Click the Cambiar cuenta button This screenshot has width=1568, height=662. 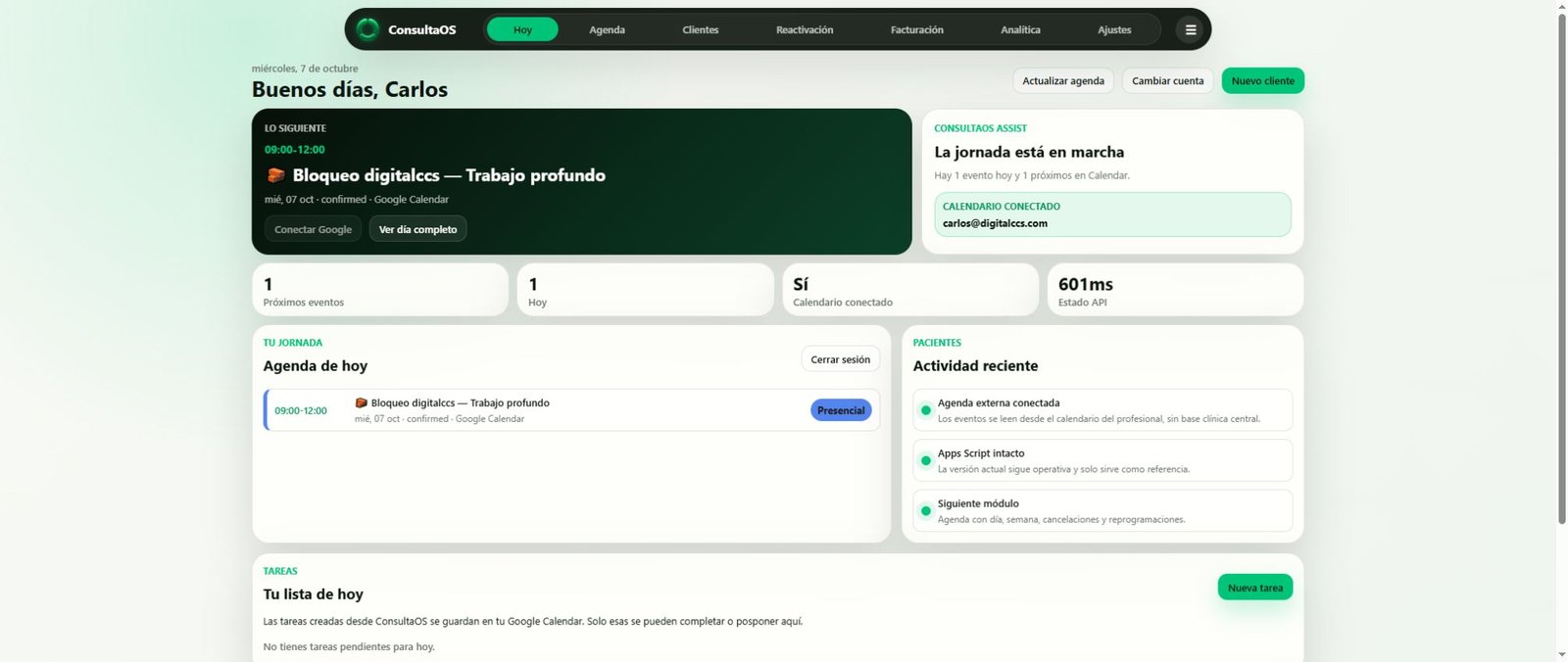click(1168, 80)
